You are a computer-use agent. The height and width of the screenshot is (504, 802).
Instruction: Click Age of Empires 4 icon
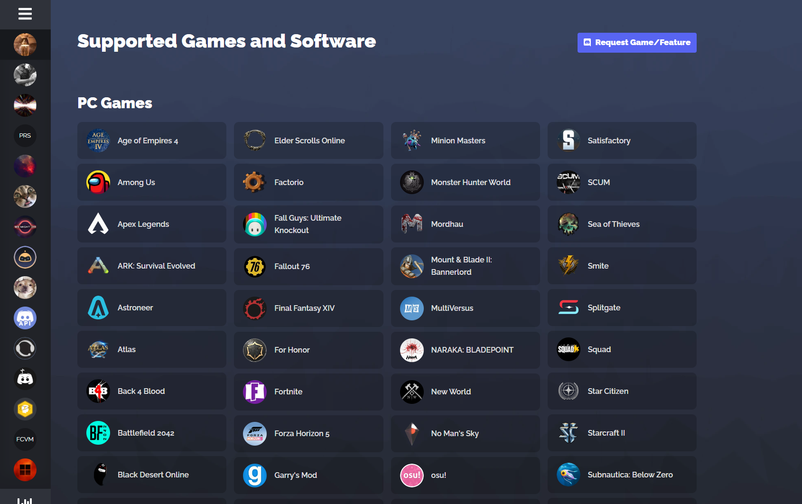click(98, 140)
